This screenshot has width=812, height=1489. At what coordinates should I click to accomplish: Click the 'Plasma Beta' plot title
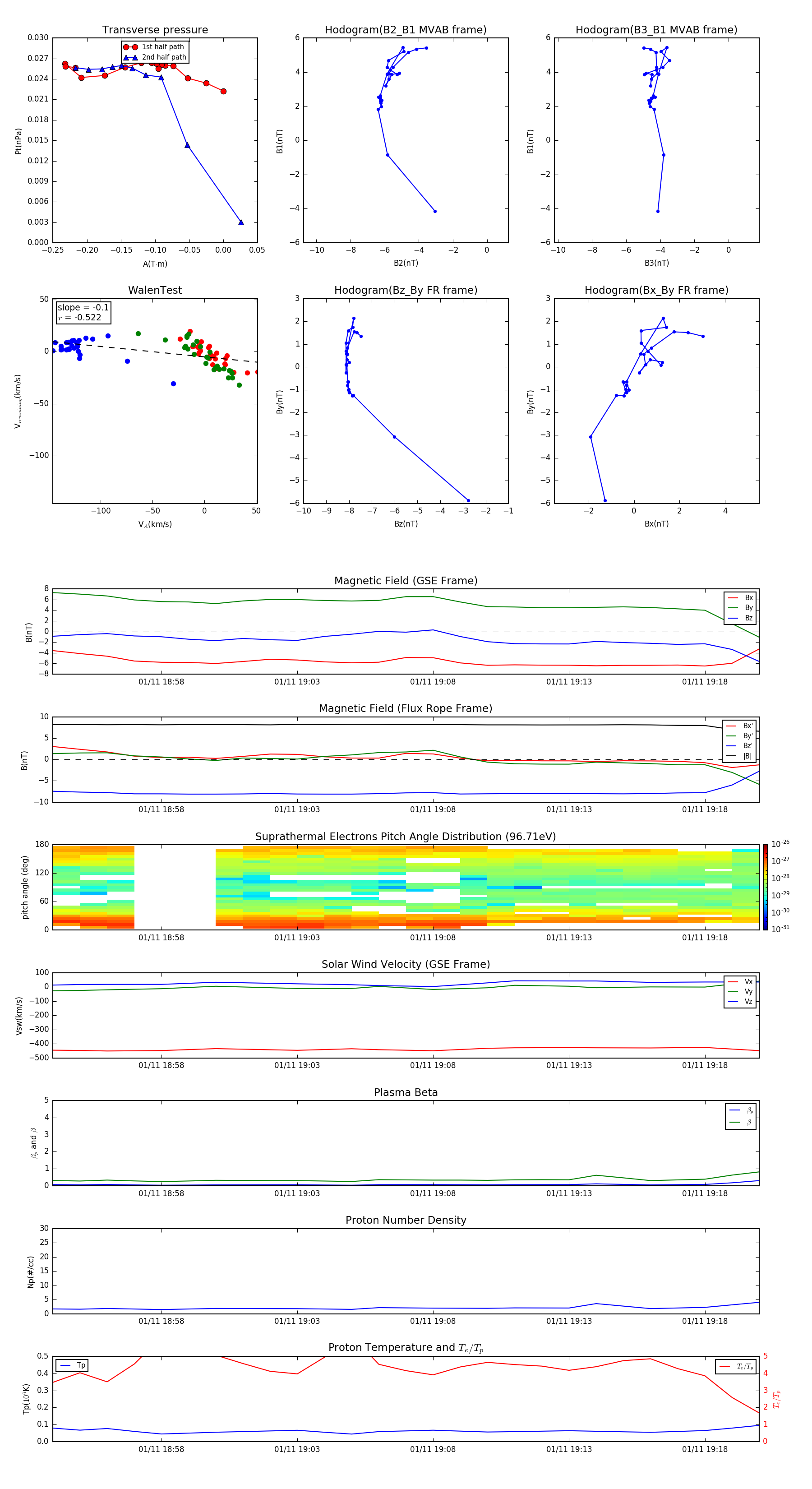click(406, 1093)
